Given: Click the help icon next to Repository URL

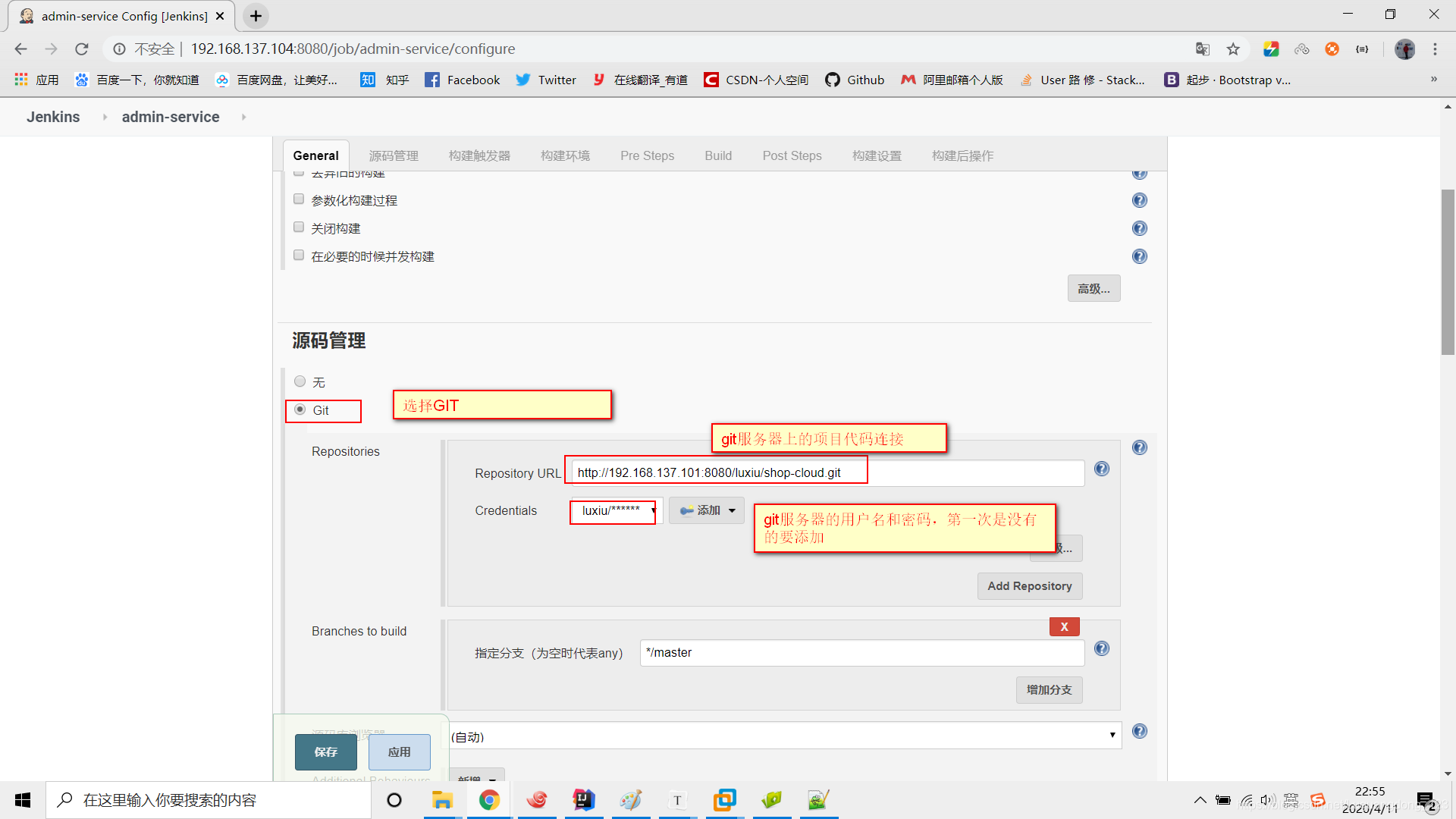Looking at the screenshot, I should tap(1102, 469).
